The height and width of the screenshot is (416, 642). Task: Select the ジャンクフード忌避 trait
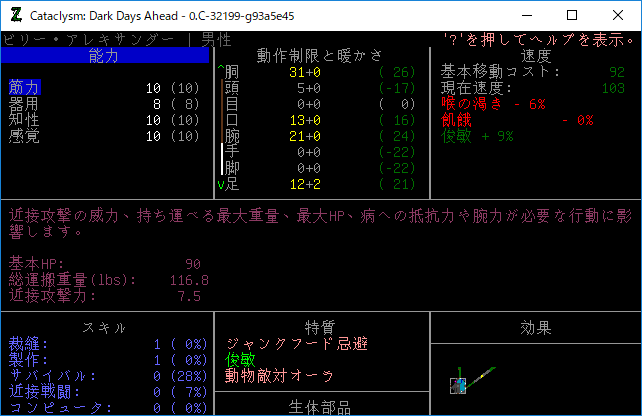pos(295,344)
